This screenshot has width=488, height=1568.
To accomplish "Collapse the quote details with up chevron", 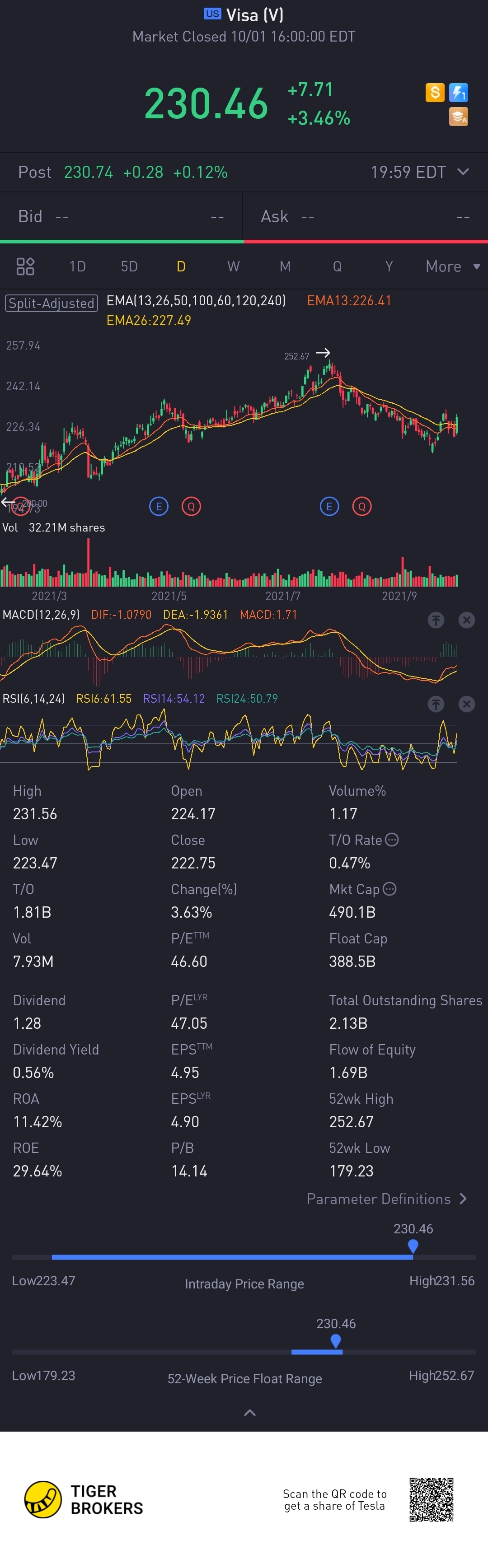I will click(x=250, y=1412).
